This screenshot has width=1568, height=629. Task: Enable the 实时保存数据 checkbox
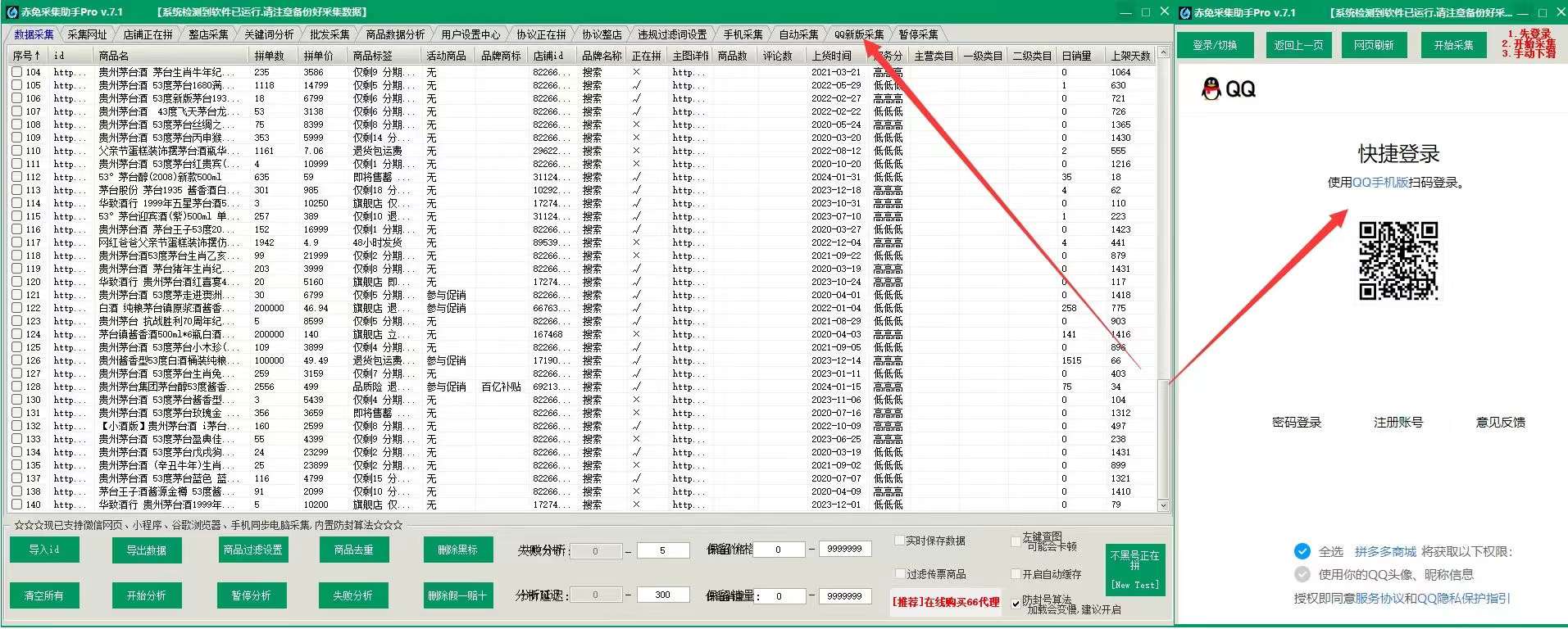tap(899, 541)
